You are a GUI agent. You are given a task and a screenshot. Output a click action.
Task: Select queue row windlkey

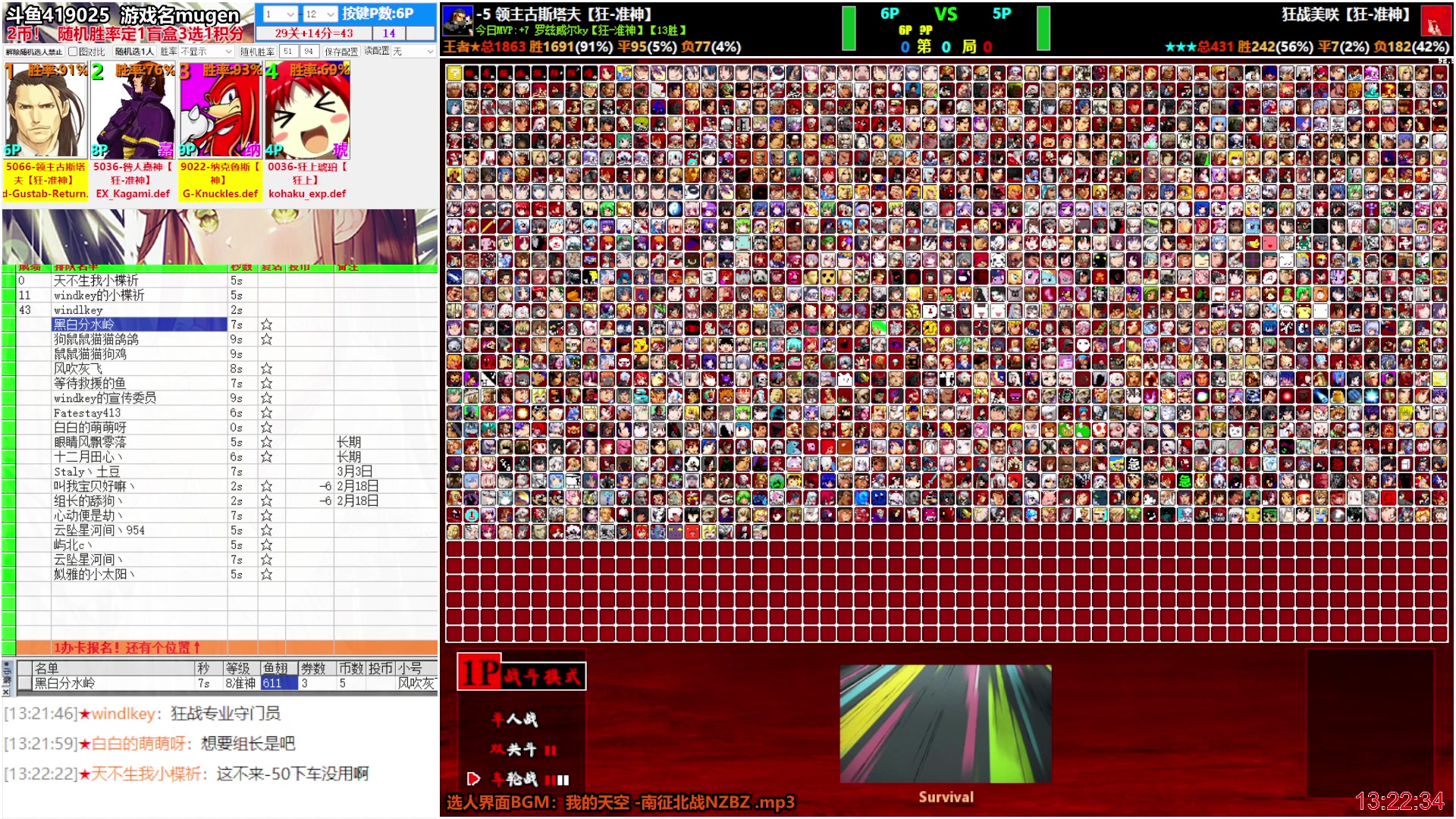140,310
